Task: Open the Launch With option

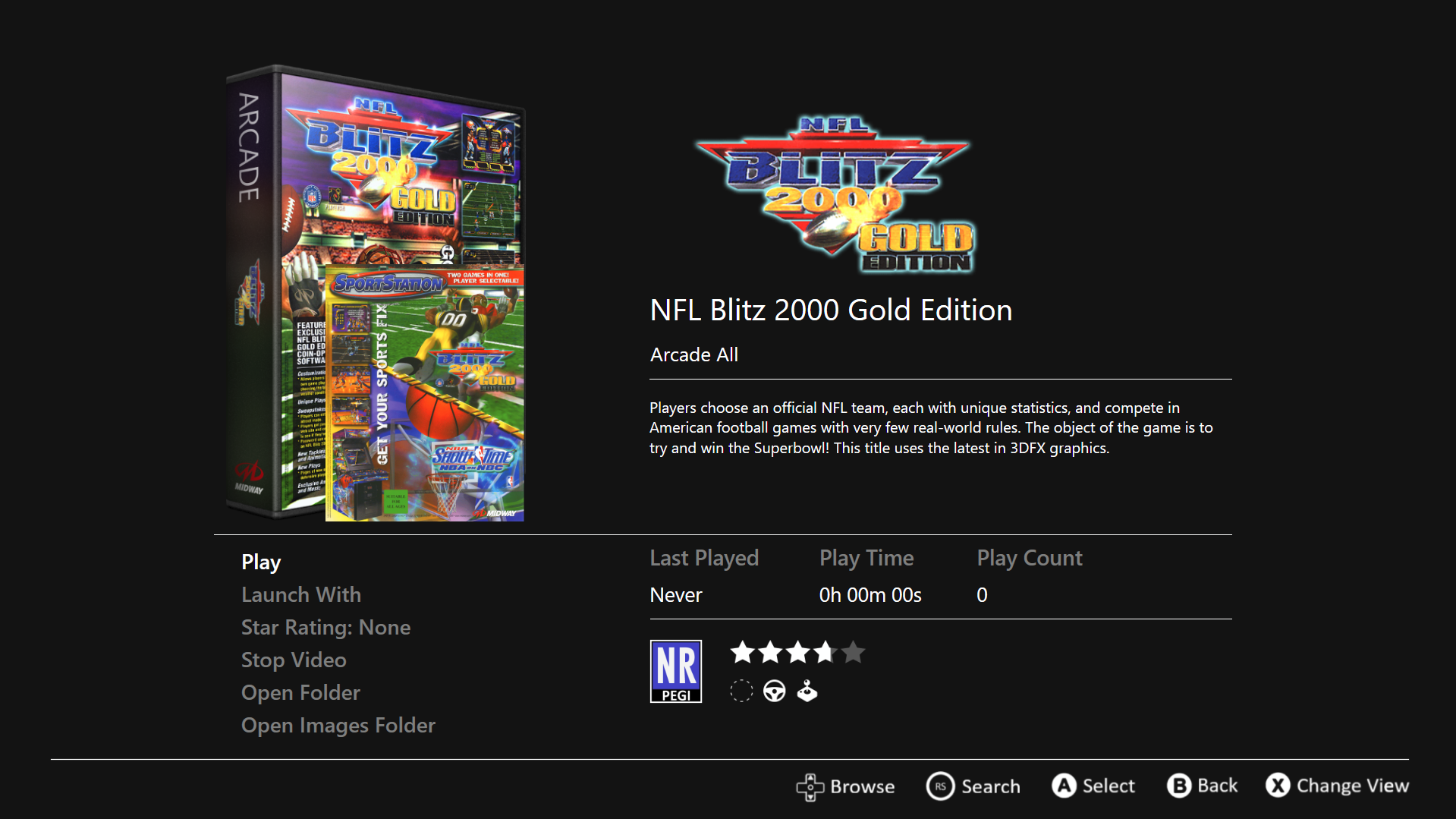Action: pos(301,594)
